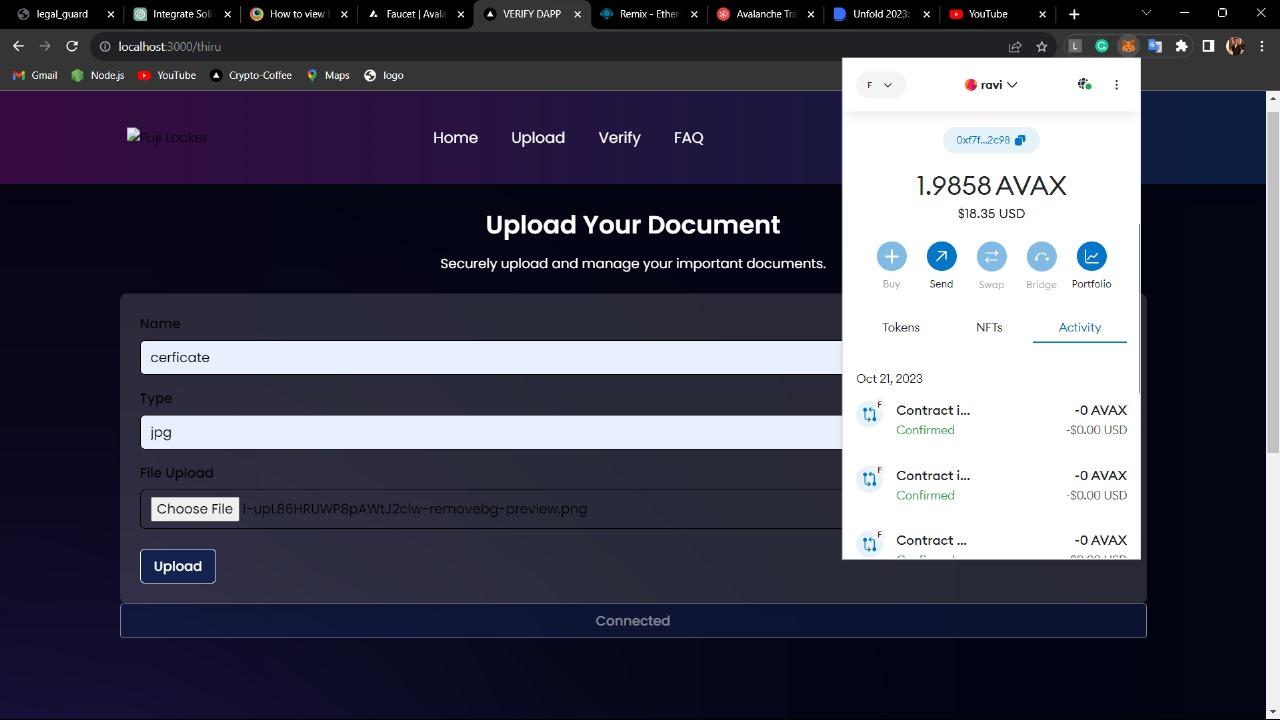Open the tab search chevron
This screenshot has height=720, width=1280.
[1146, 13]
